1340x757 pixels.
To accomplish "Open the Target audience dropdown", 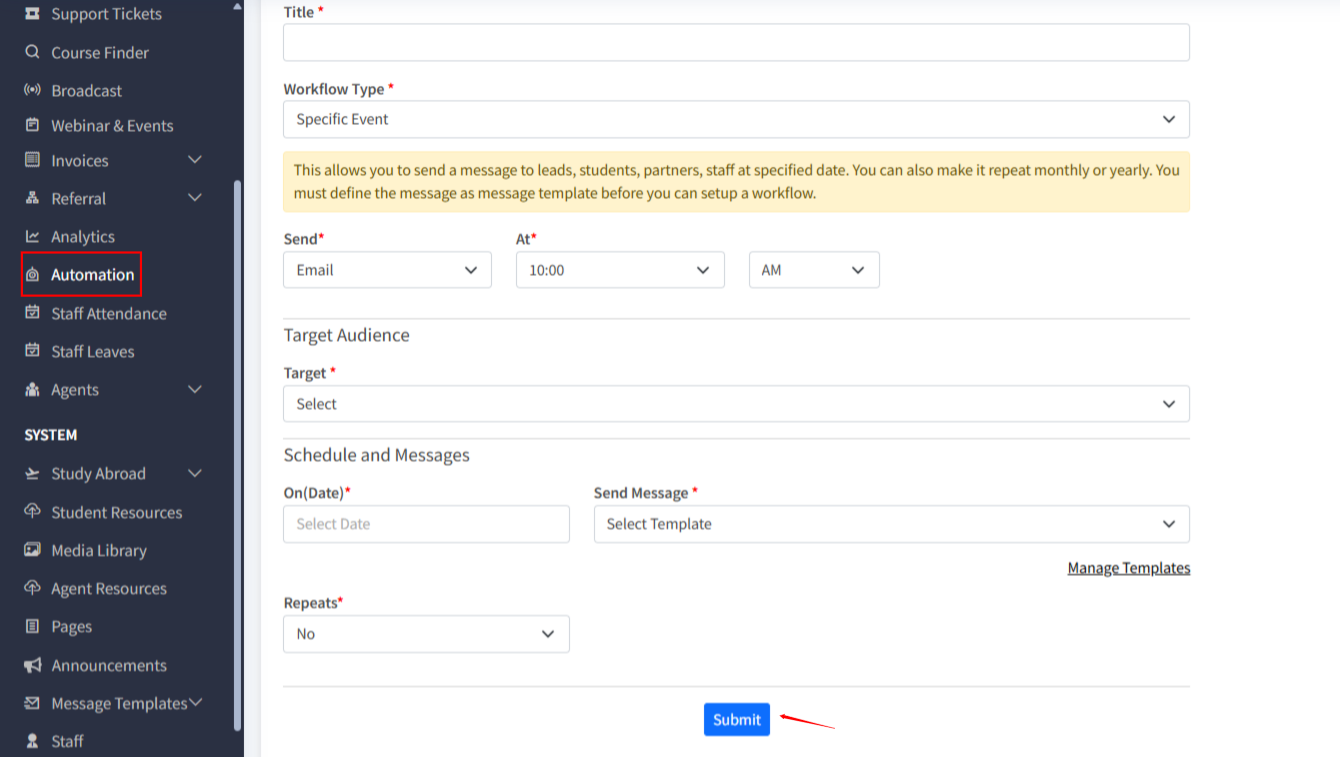I will tap(736, 404).
